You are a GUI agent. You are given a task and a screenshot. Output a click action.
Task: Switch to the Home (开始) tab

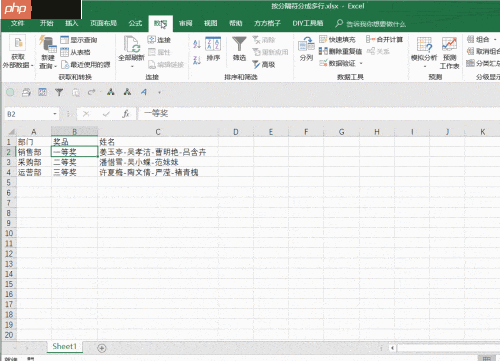pos(46,23)
